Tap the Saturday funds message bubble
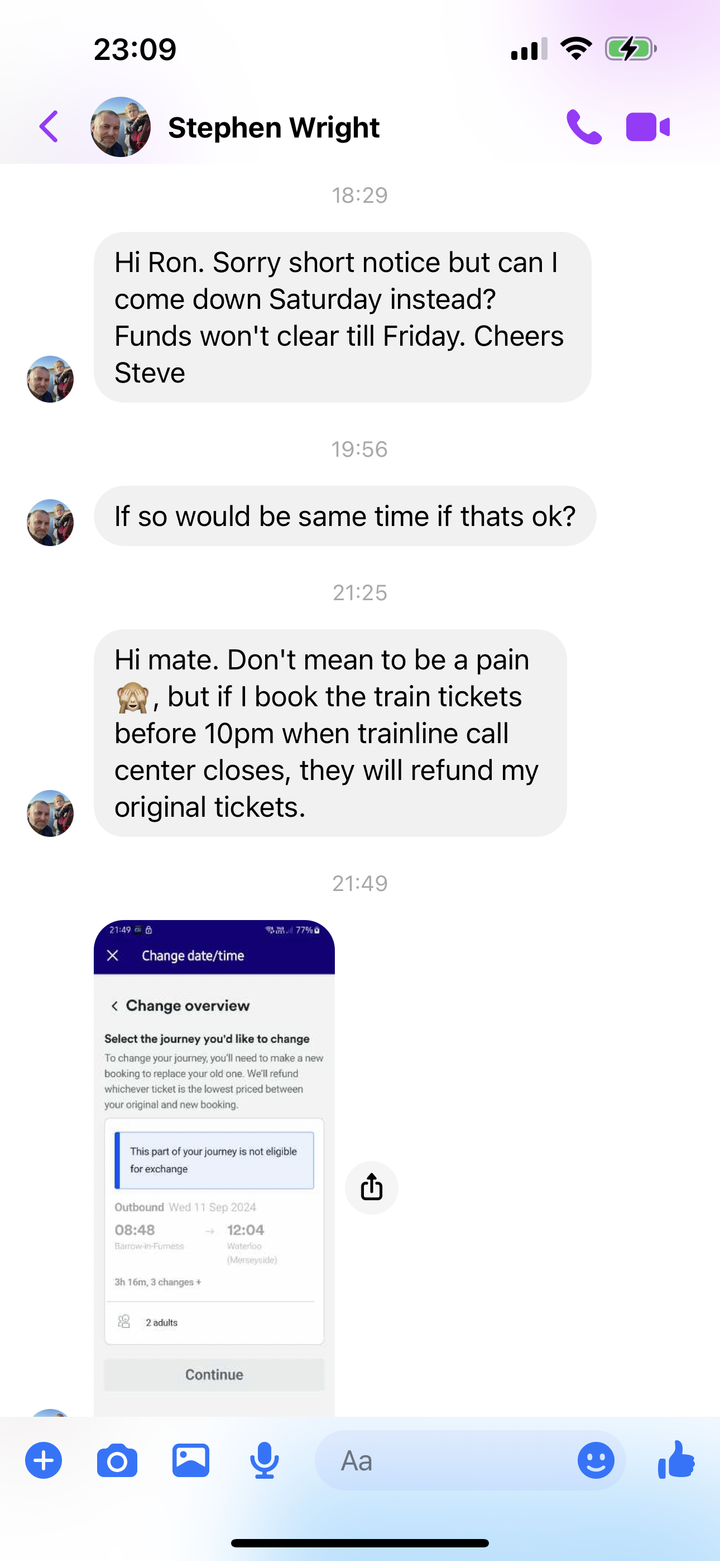 click(x=342, y=317)
